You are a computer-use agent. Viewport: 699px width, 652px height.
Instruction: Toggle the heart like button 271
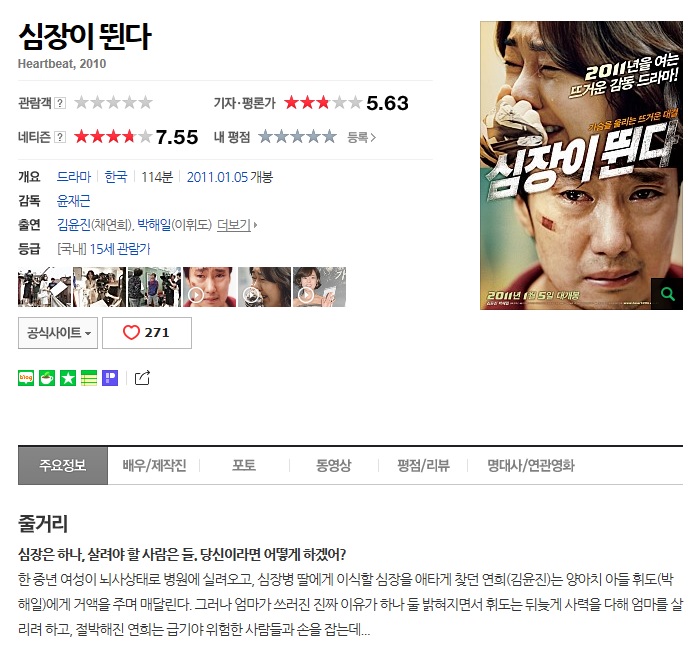[x=147, y=333]
